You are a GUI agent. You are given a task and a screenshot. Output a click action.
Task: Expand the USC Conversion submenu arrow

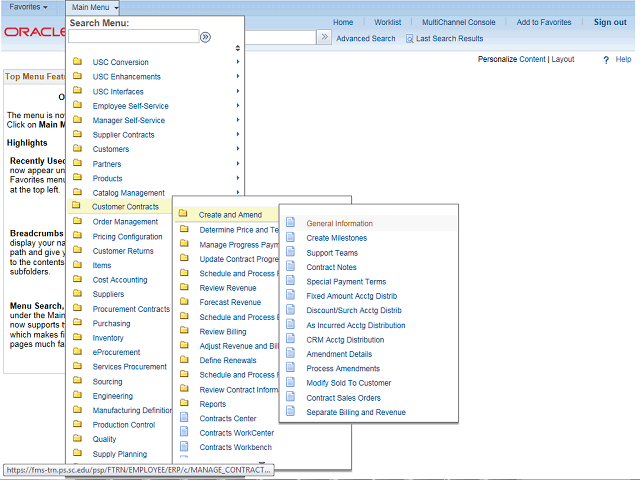[x=237, y=62]
